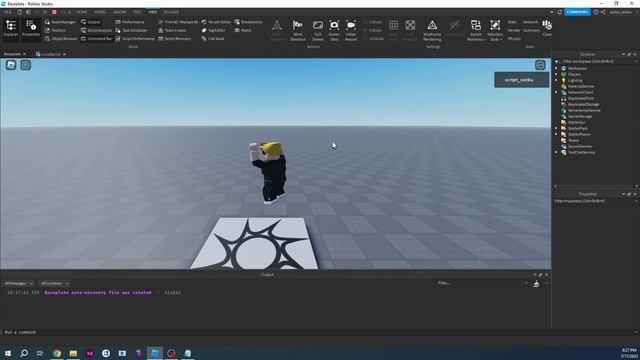
Task: Open the Watch window
Action: (x=243, y=30)
